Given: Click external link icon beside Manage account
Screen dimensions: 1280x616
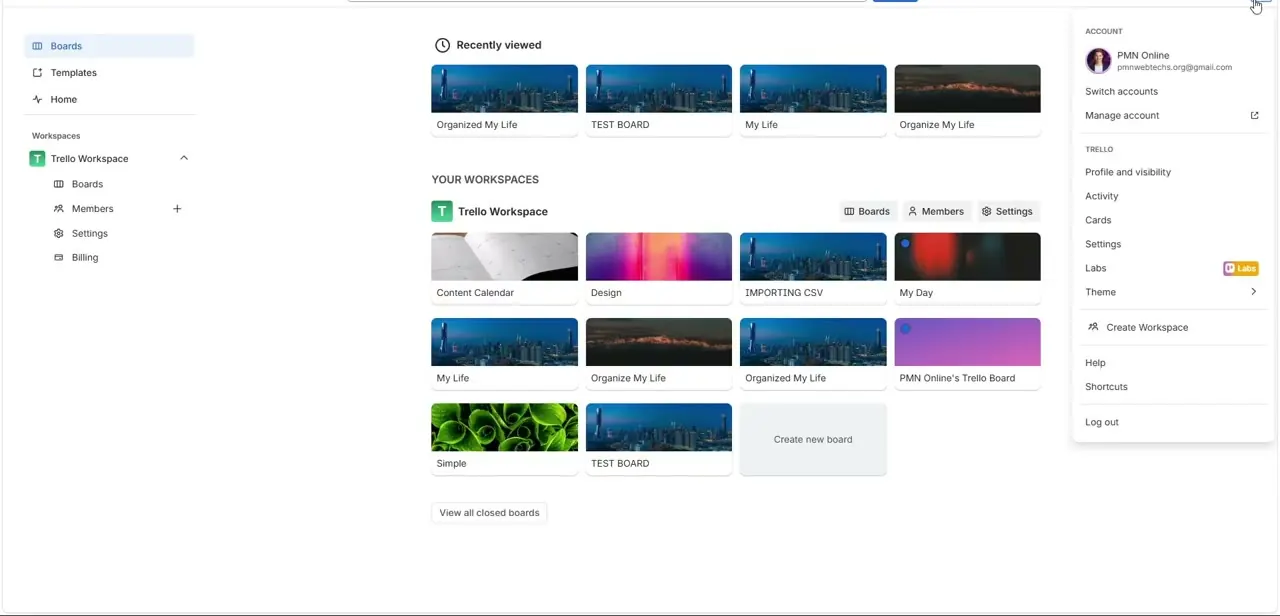Looking at the screenshot, I should pyautogui.click(x=1254, y=116).
